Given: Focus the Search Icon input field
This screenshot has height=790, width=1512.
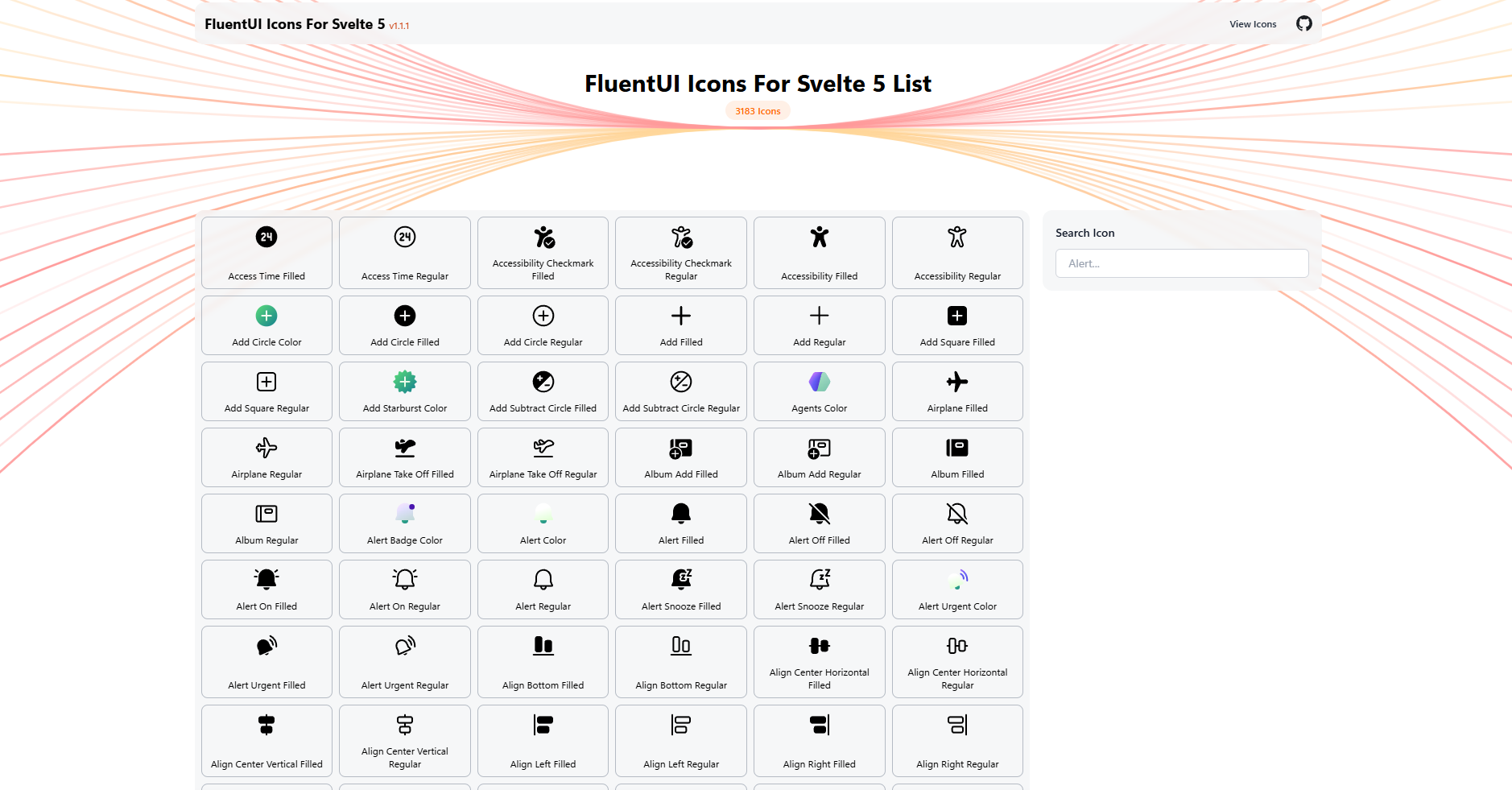Looking at the screenshot, I should pos(1182,263).
